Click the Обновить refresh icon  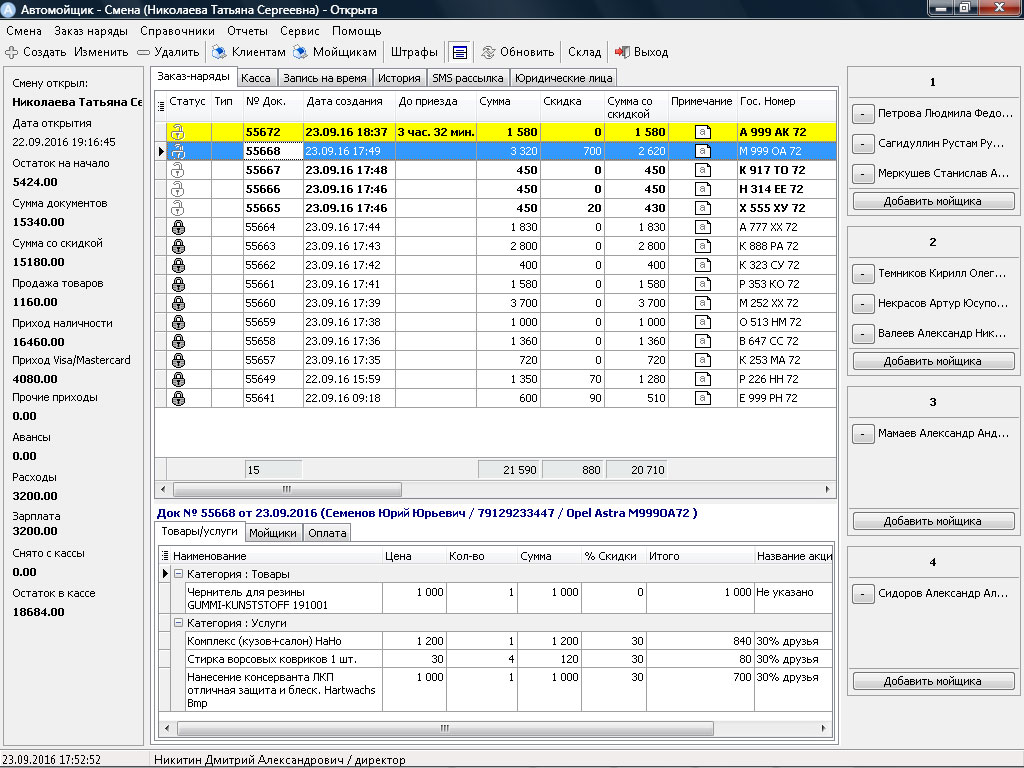coord(488,52)
